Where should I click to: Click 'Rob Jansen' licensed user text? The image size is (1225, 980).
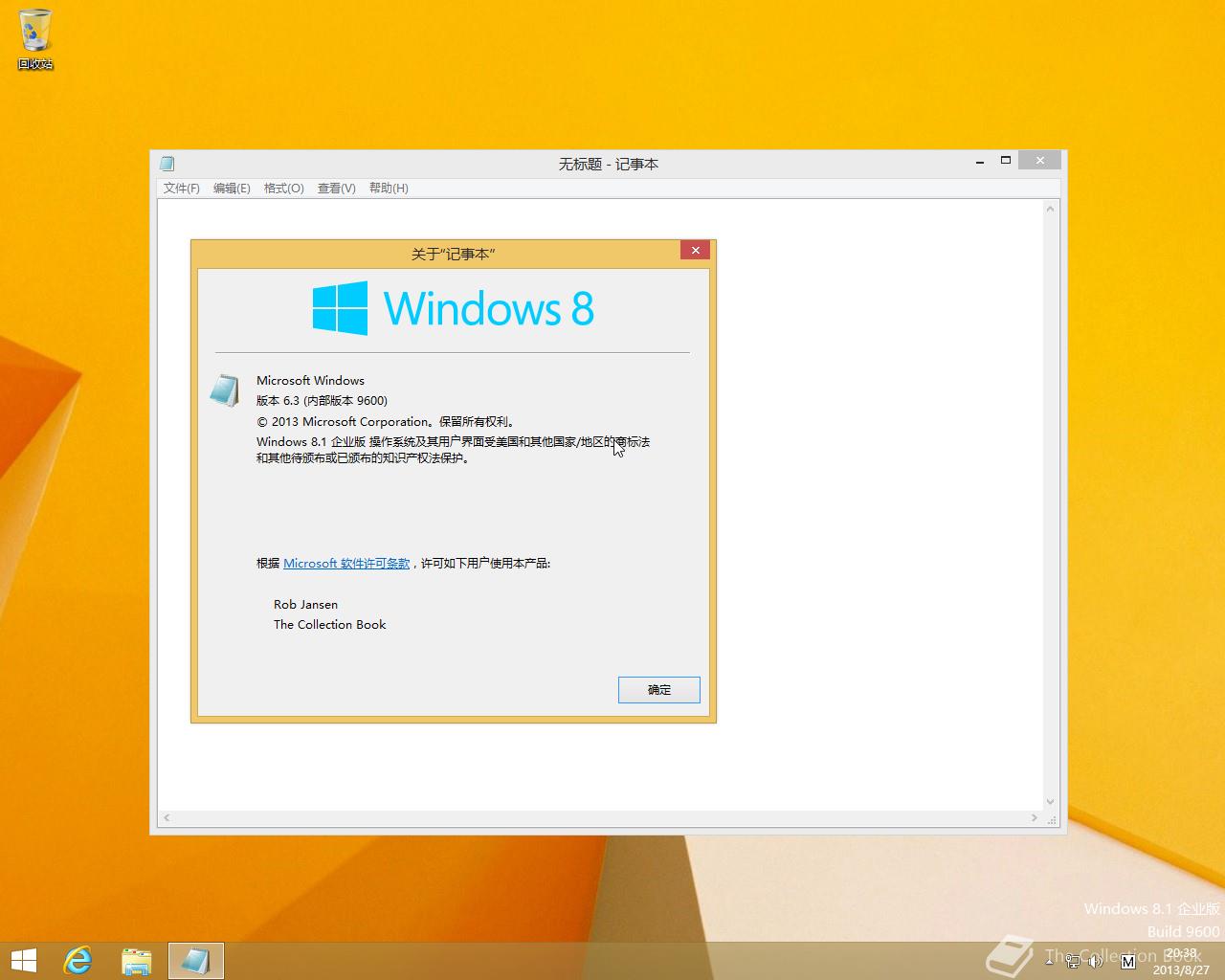[x=305, y=605]
